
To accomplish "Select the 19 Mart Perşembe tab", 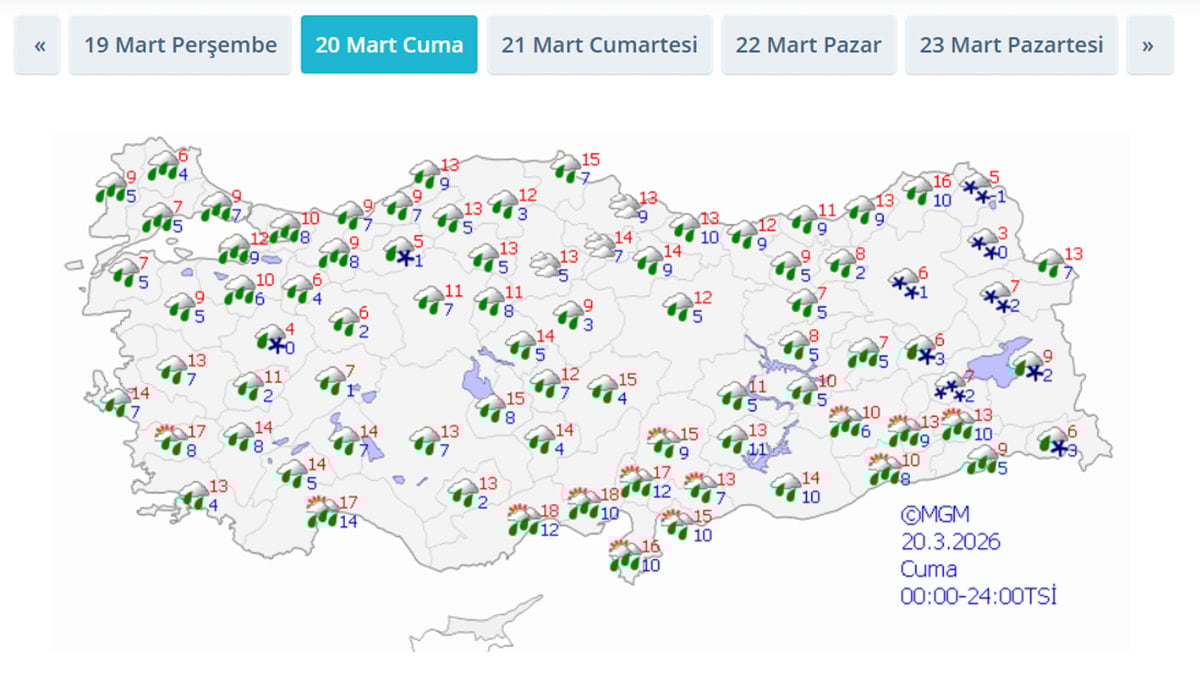I will coord(179,45).
